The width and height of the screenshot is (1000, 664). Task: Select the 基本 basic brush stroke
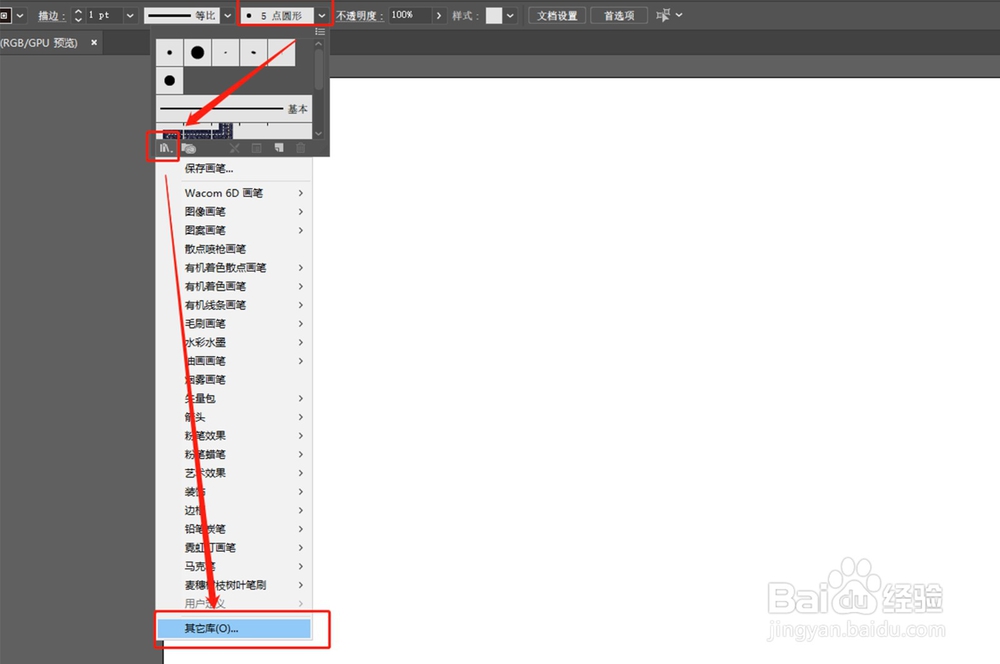point(234,109)
